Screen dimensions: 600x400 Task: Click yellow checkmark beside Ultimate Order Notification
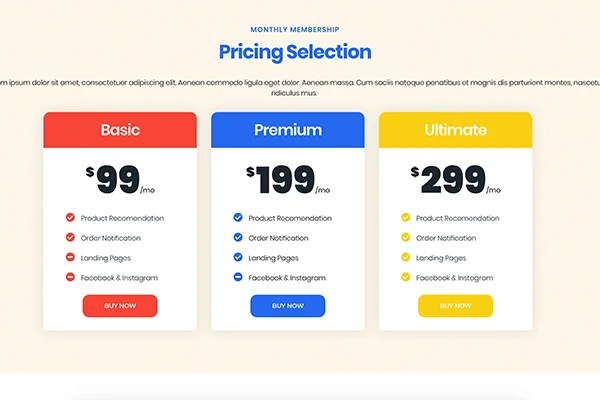point(406,237)
